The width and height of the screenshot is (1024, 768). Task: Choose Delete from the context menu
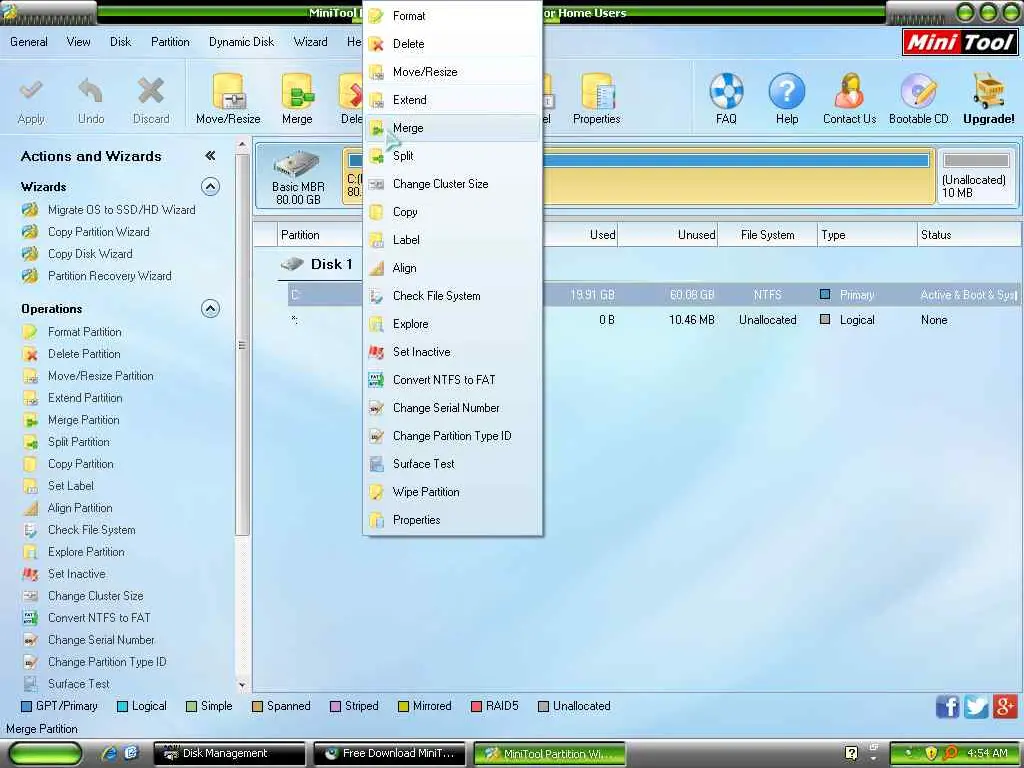(x=453, y=44)
